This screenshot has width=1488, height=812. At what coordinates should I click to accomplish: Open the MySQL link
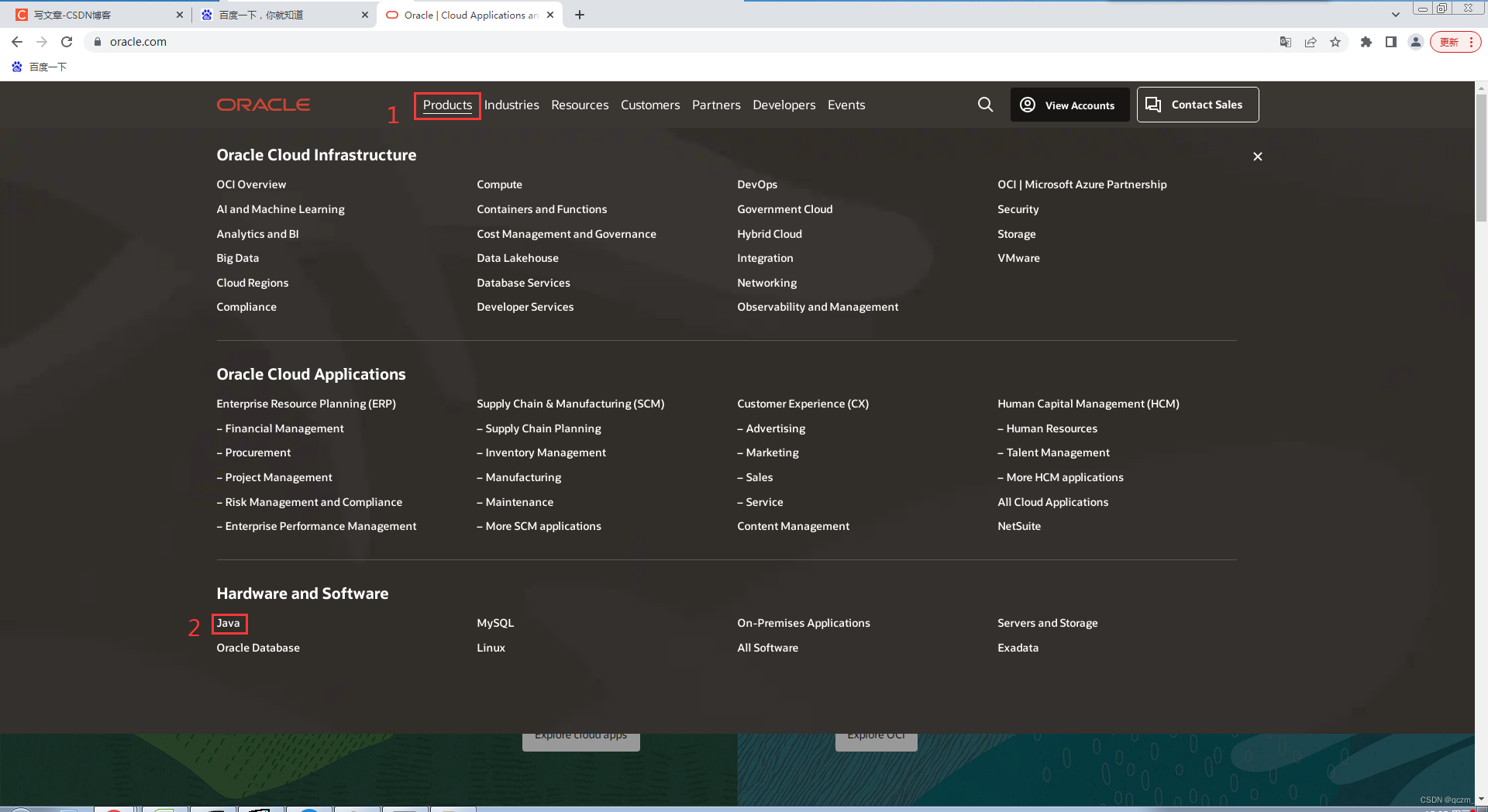point(495,623)
